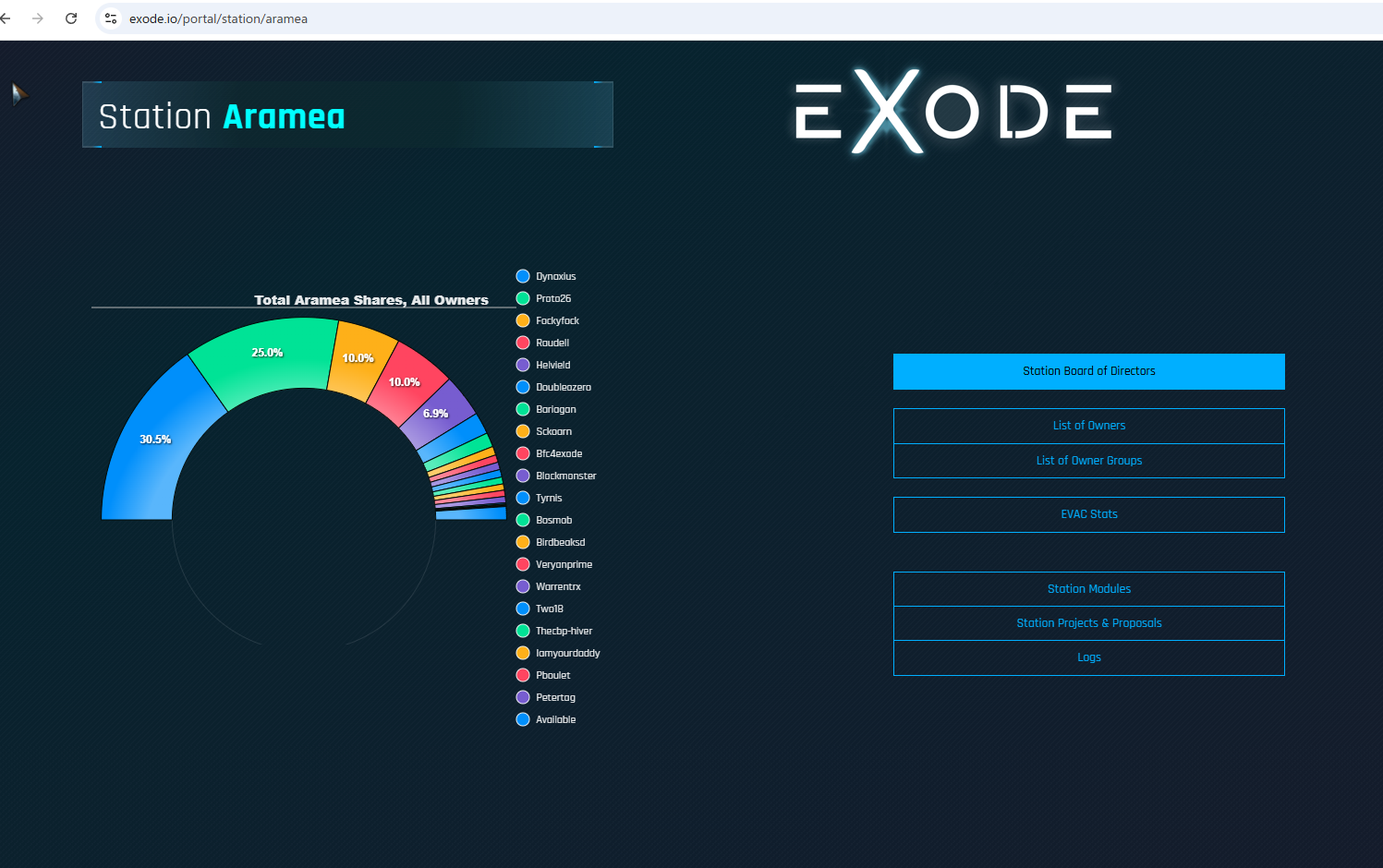Click the Two18 legend circle
1383x868 pixels.
523,609
